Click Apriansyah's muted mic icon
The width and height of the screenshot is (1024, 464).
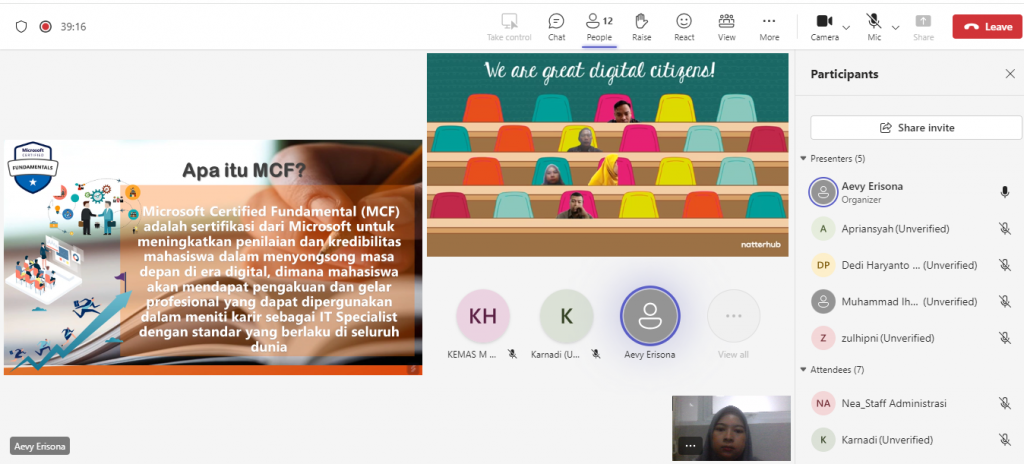point(1004,229)
